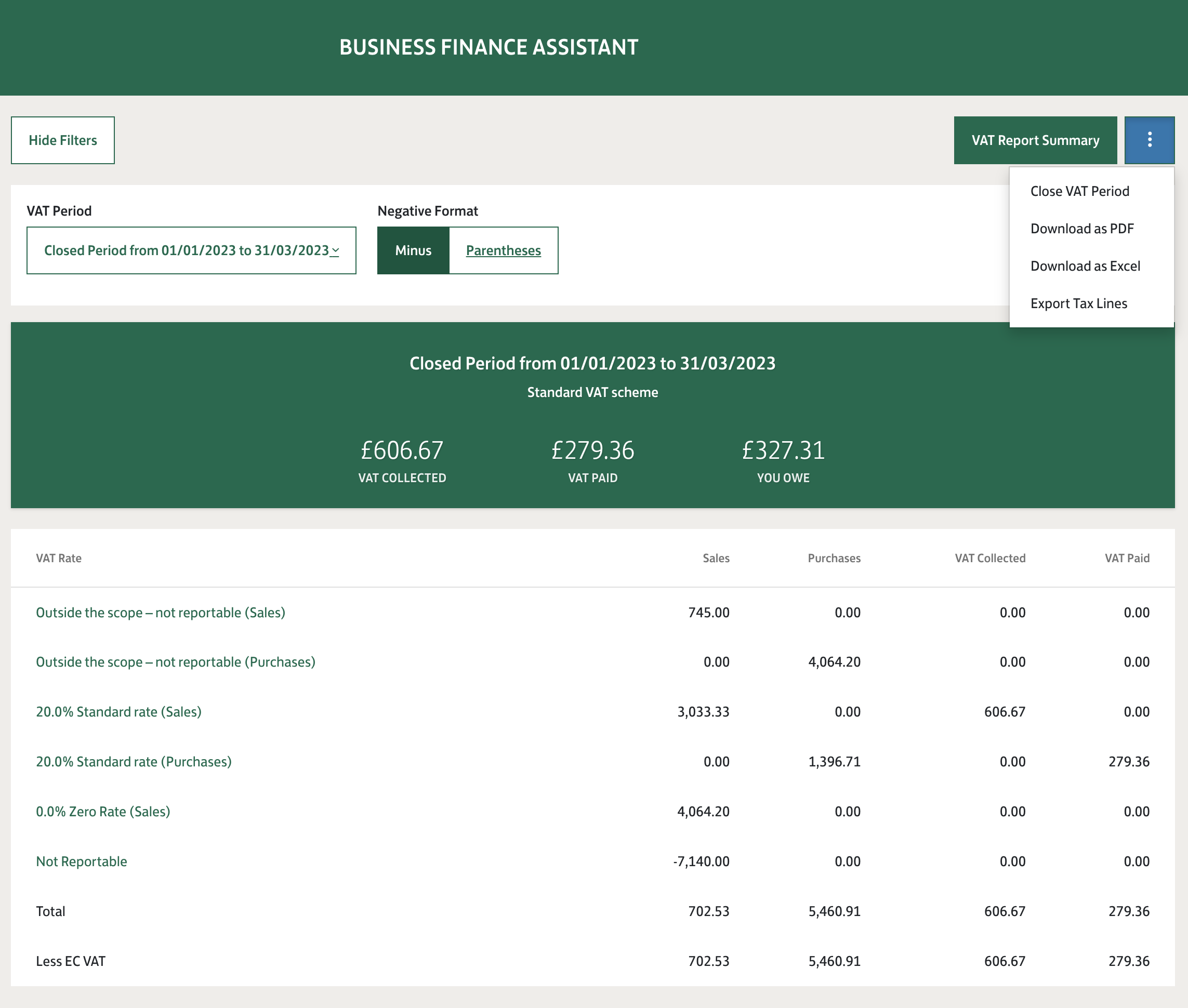The height and width of the screenshot is (1008, 1188).
Task: Switch negative format to Parentheses
Action: click(x=503, y=250)
